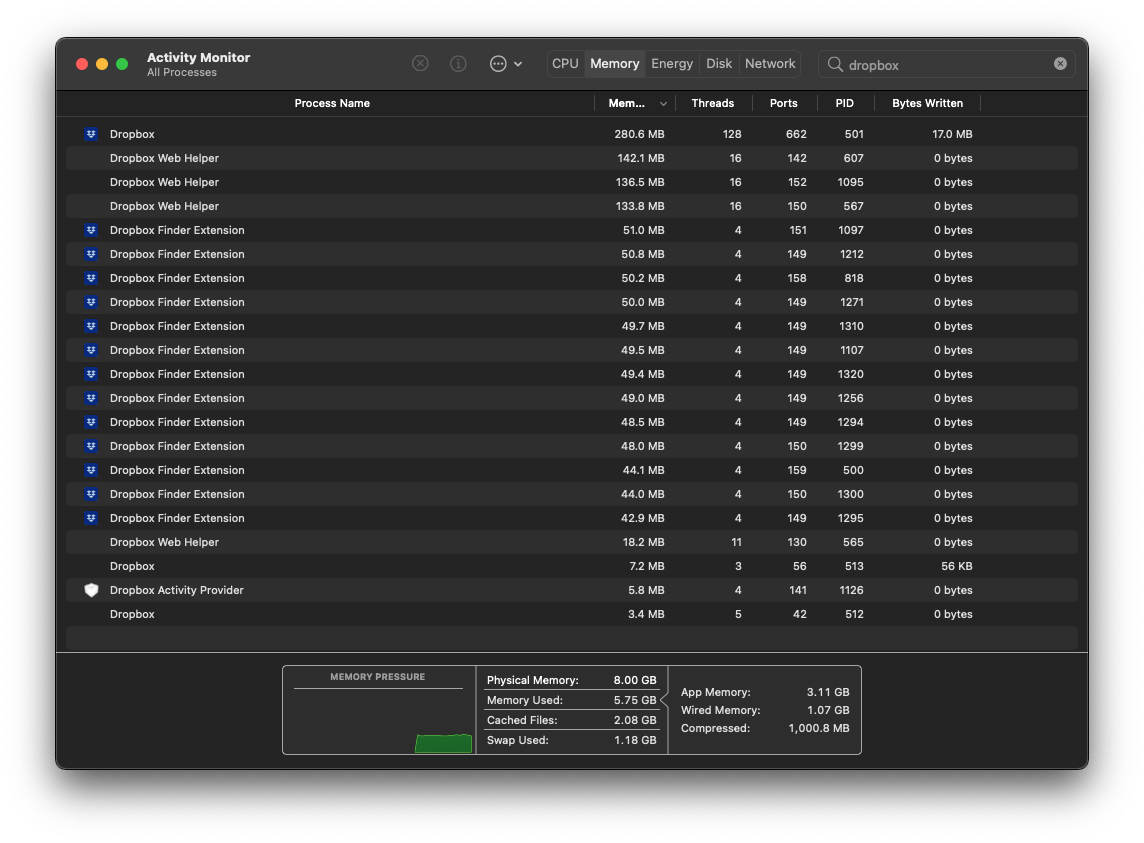1144x843 pixels.
Task: Open the more options ellipsis icon
Action: [x=498, y=63]
